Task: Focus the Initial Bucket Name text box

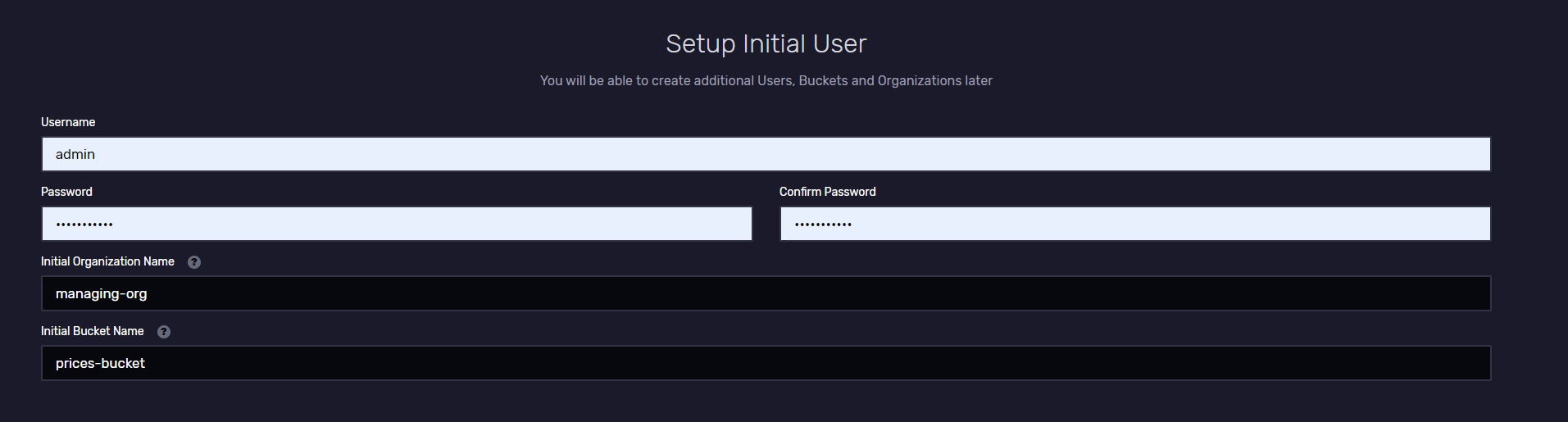Action: pyautogui.click(x=766, y=363)
